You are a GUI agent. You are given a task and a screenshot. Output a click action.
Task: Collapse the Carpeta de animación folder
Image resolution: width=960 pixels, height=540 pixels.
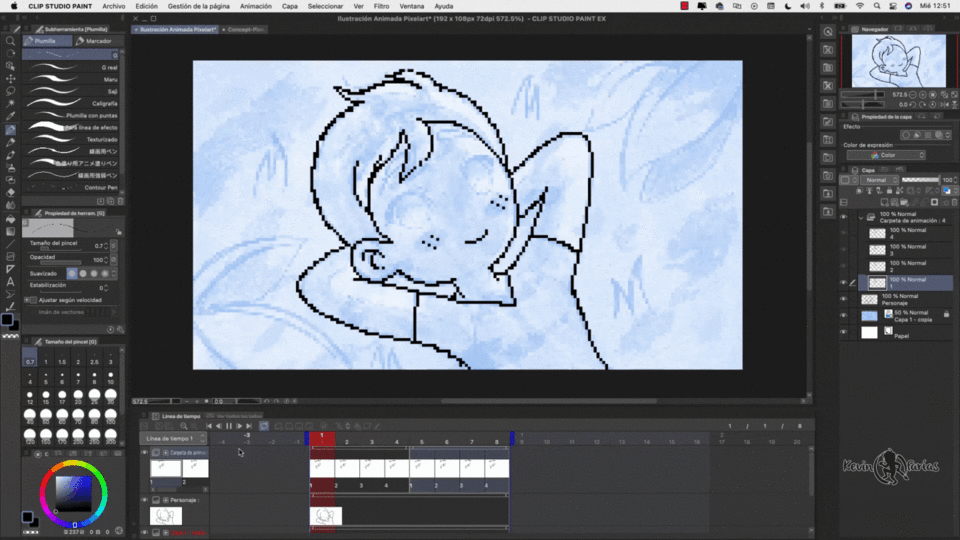pyautogui.click(x=861, y=217)
